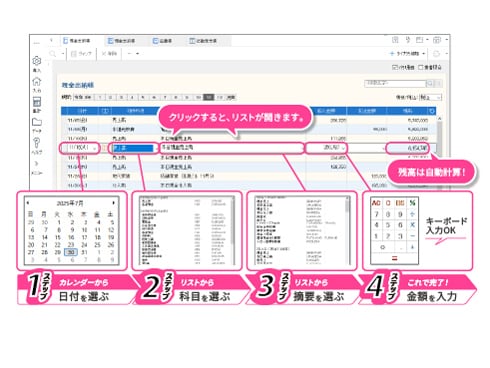The image size is (490, 368).
Task: Click the refresh icon in grid header
Action: point(432,111)
